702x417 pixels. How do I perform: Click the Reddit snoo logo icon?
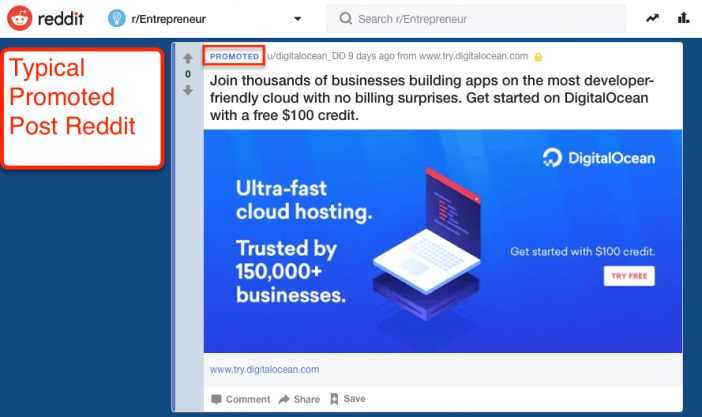point(20,18)
